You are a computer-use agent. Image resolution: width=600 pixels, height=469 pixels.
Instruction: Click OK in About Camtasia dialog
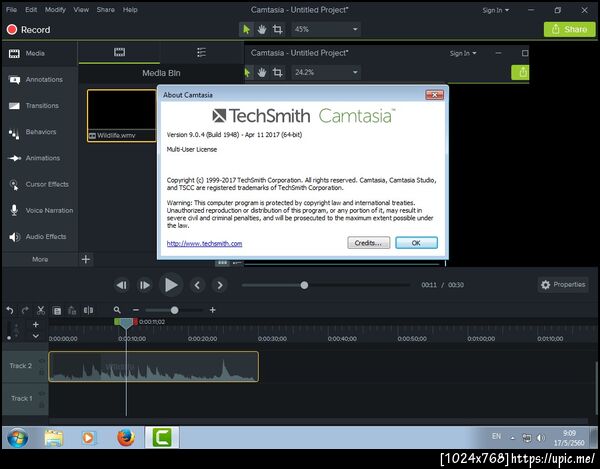coord(416,243)
